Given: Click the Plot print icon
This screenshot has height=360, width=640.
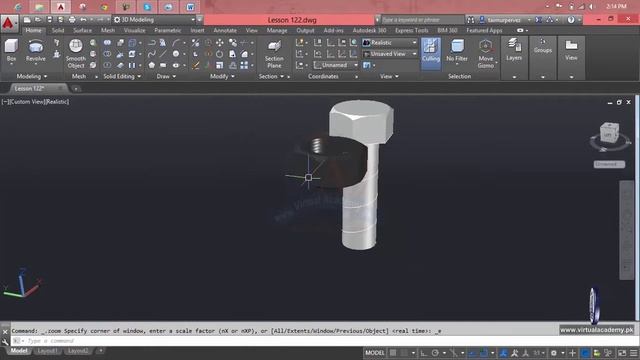Looking at the screenshot, I should click(72, 20).
